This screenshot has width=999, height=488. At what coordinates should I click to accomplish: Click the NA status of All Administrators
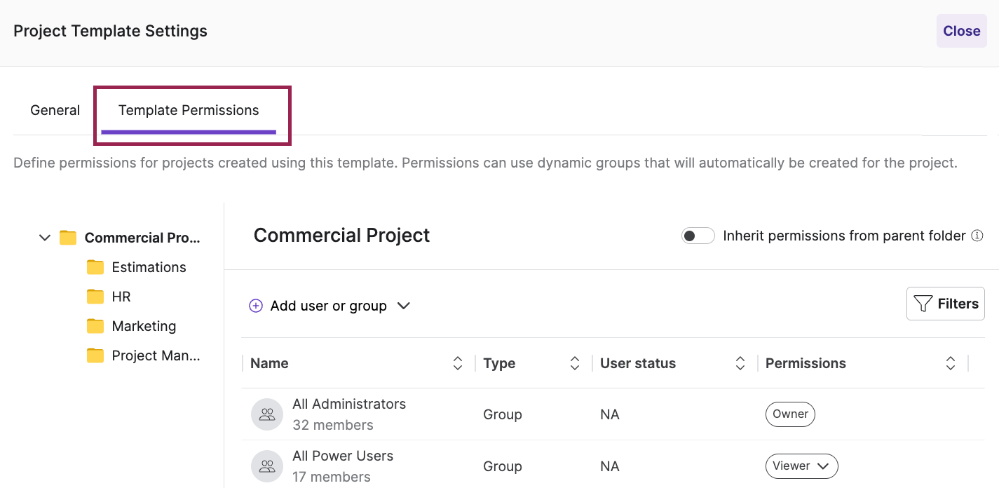610,415
